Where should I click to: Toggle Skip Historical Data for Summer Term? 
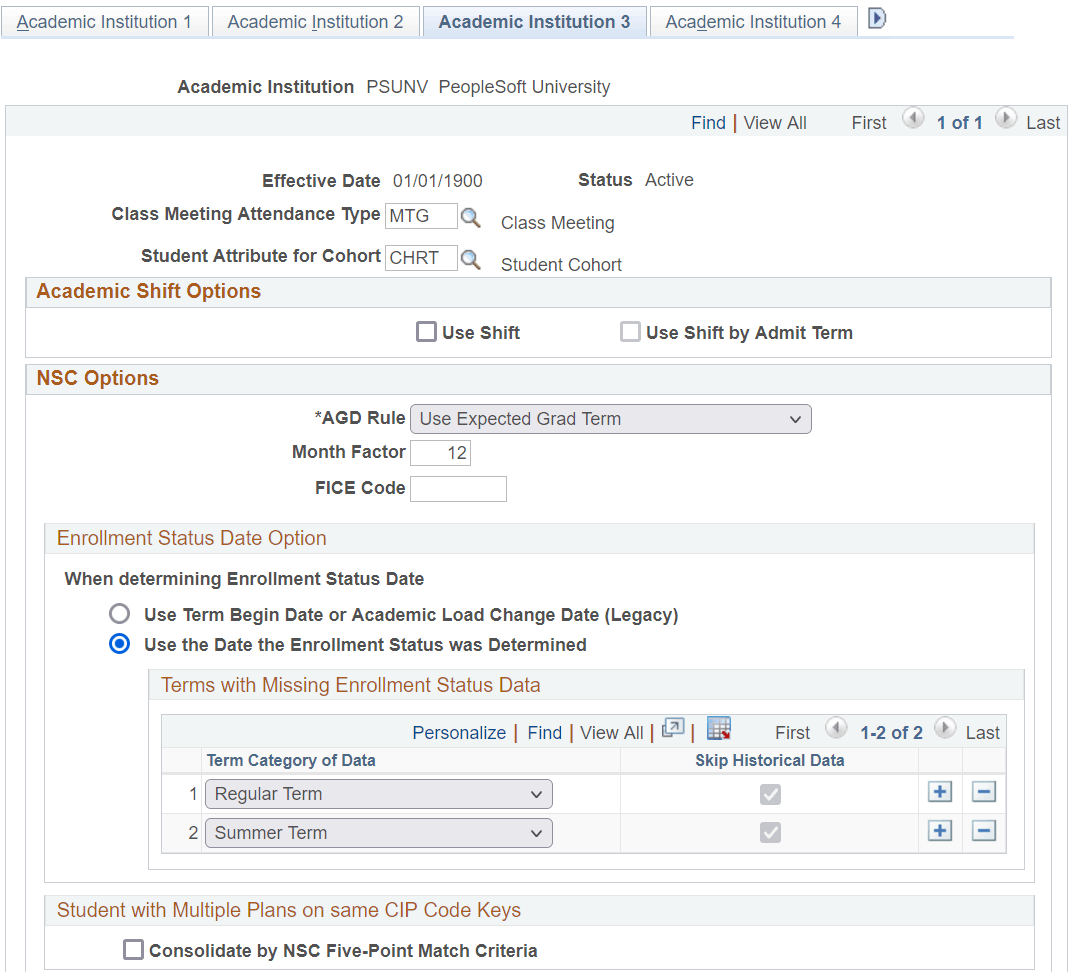click(770, 832)
